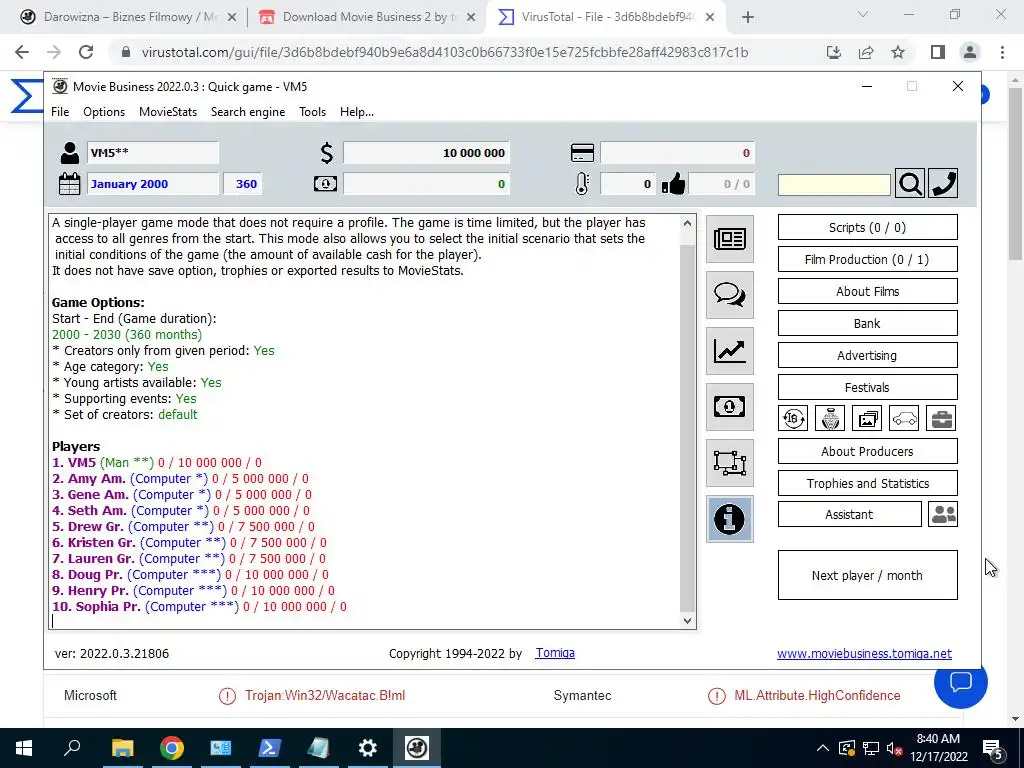Open Windows Start menu
The width and height of the screenshot is (1024, 768).
[x=24, y=748]
